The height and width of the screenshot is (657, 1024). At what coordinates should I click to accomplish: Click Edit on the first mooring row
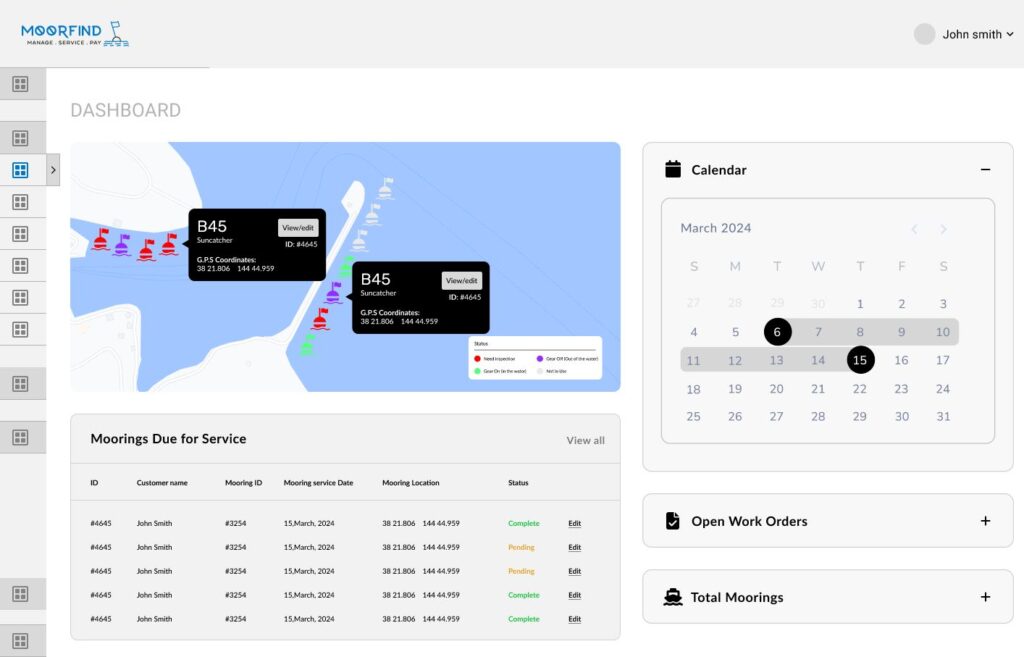click(574, 523)
